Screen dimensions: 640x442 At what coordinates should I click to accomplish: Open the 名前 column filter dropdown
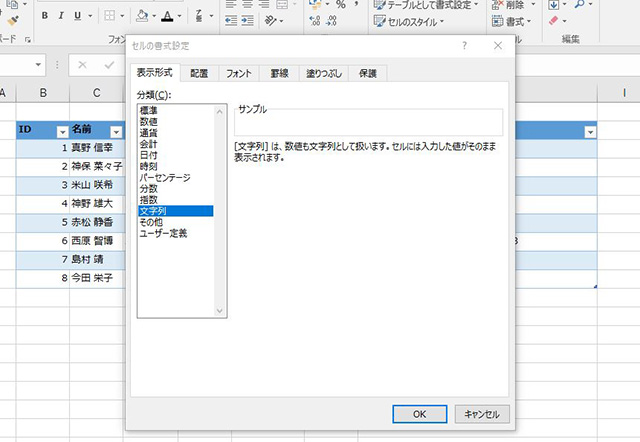[115, 131]
